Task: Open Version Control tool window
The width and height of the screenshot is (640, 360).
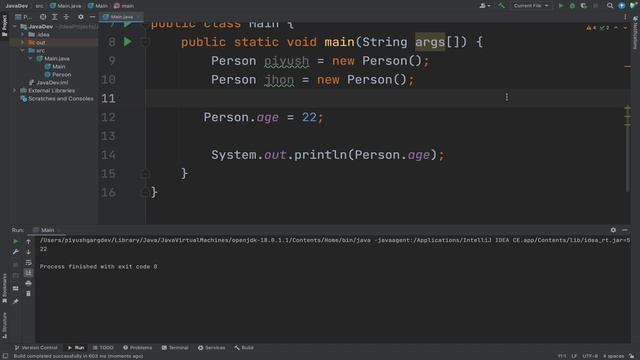Action: coord(36,348)
